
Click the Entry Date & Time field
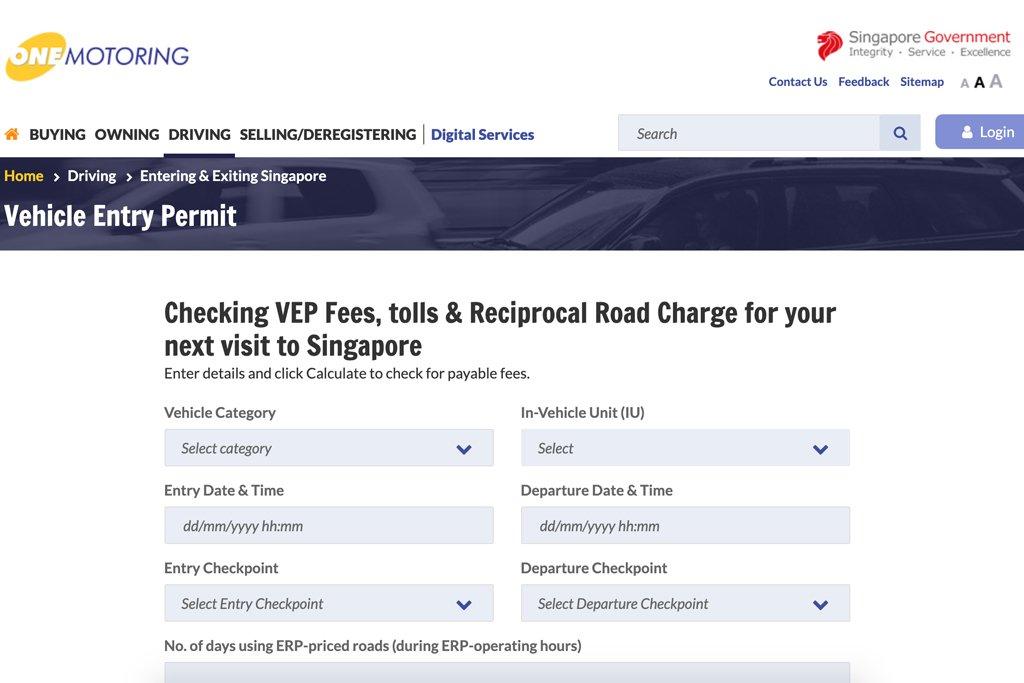(328, 526)
